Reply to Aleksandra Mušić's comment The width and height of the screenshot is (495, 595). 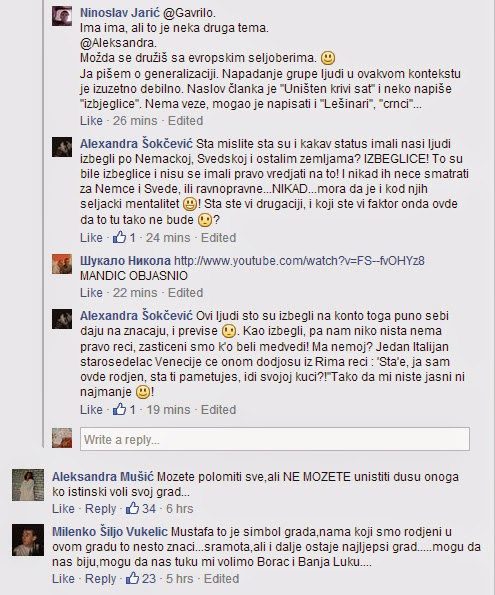point(101,508)
